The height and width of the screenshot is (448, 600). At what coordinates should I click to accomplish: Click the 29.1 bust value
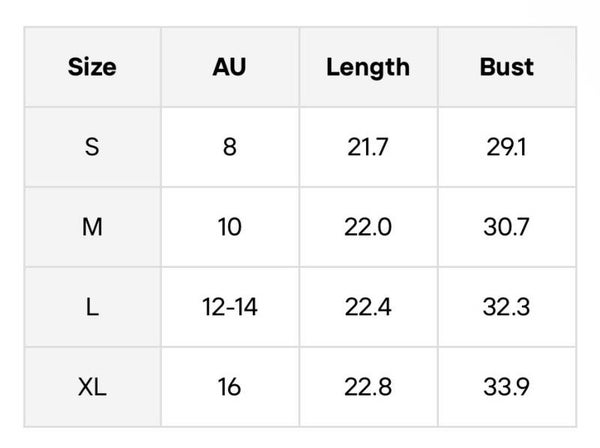507,147
